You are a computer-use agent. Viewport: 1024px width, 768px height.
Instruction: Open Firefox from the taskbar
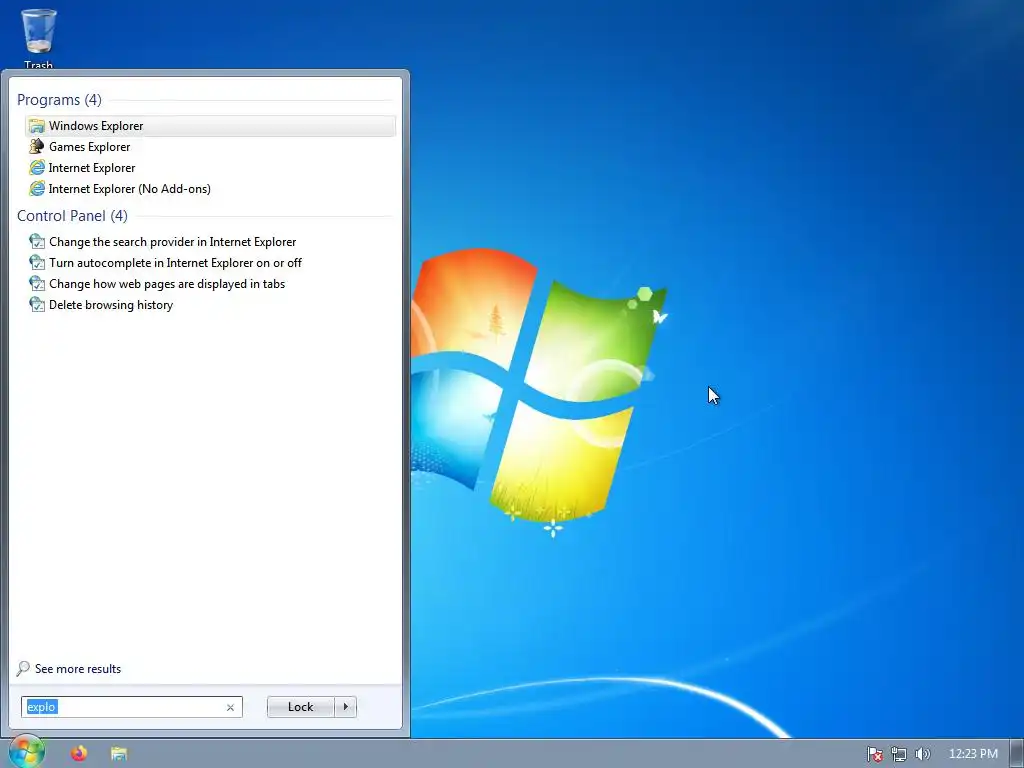point(79,753)
